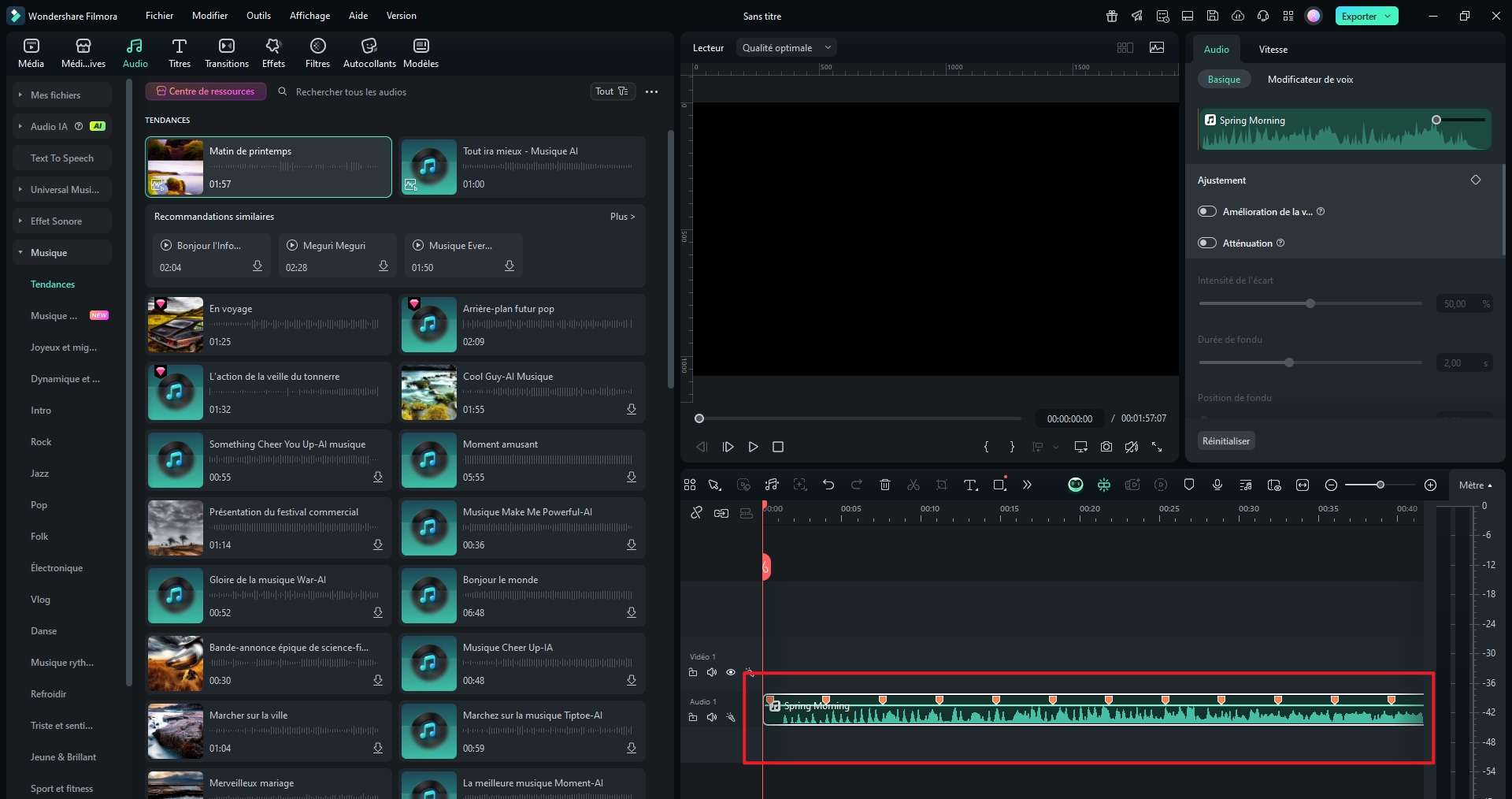The image size is (1512, 799).
Task: Toggle the auto ripple link icon
Action: [x=721, y=513]
